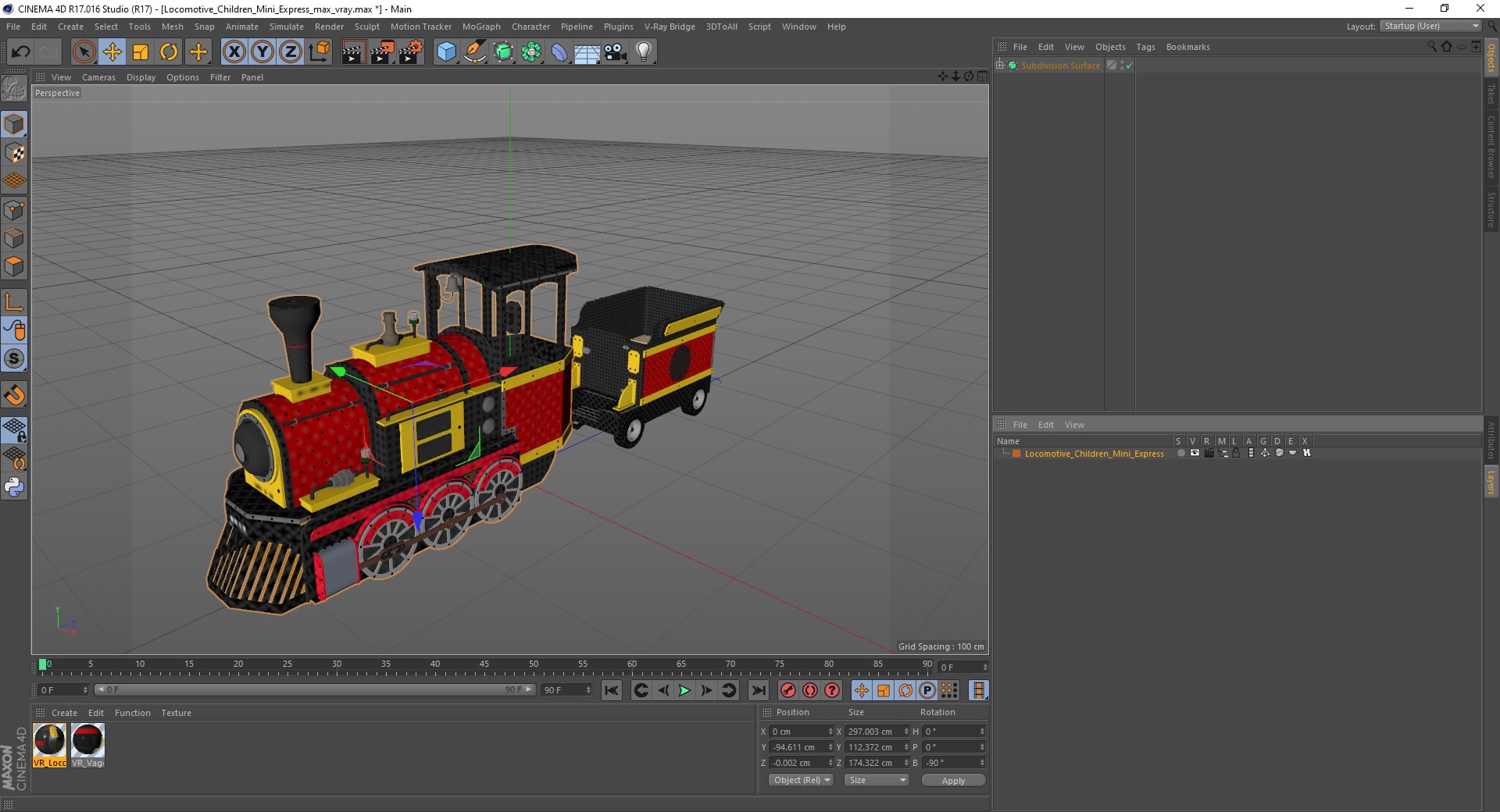Open the Takes side tab
The width and height of the screenshot is (1500, 812).
pos(1491,94)
